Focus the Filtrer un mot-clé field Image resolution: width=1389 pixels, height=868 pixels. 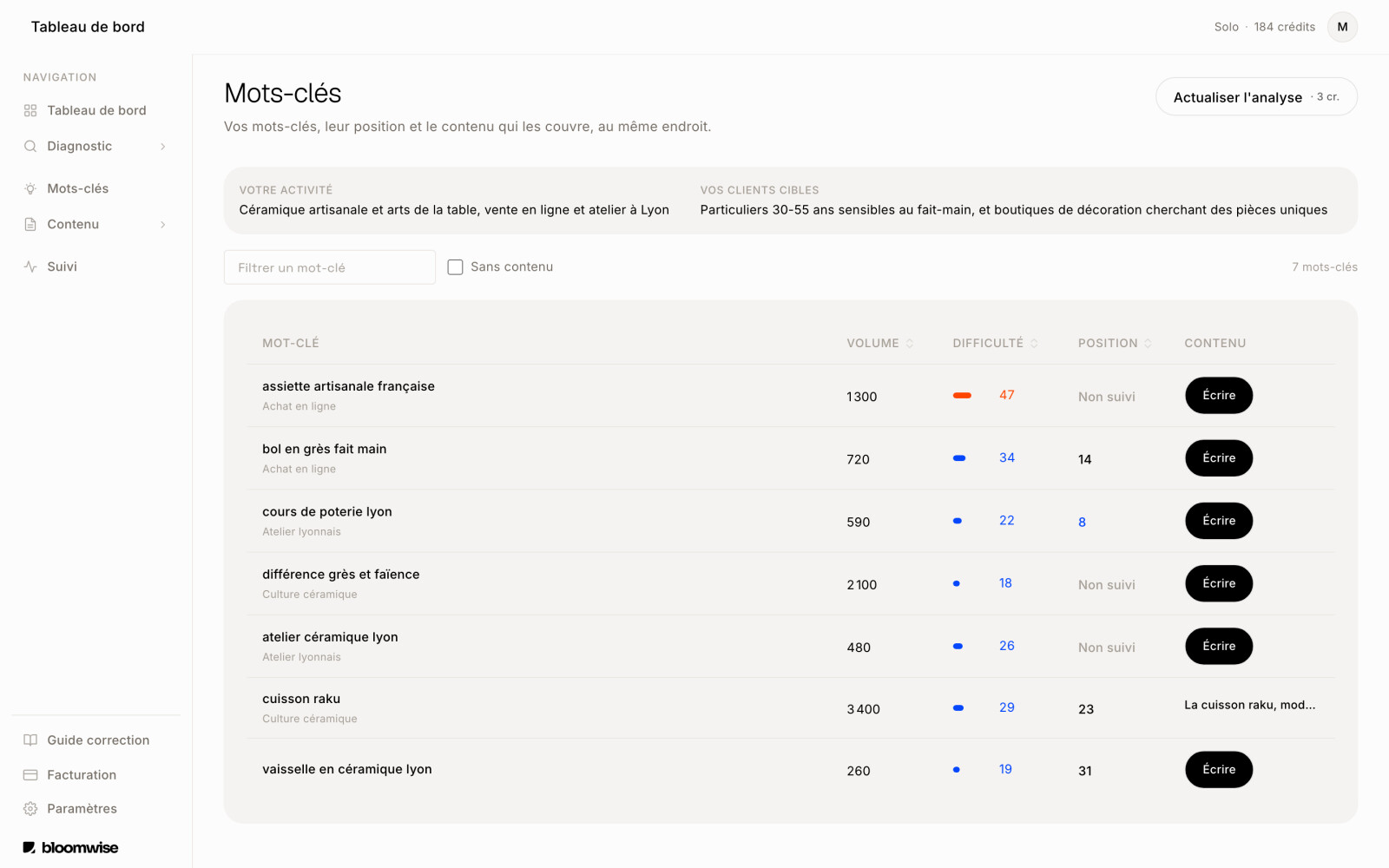click(330, 267)
